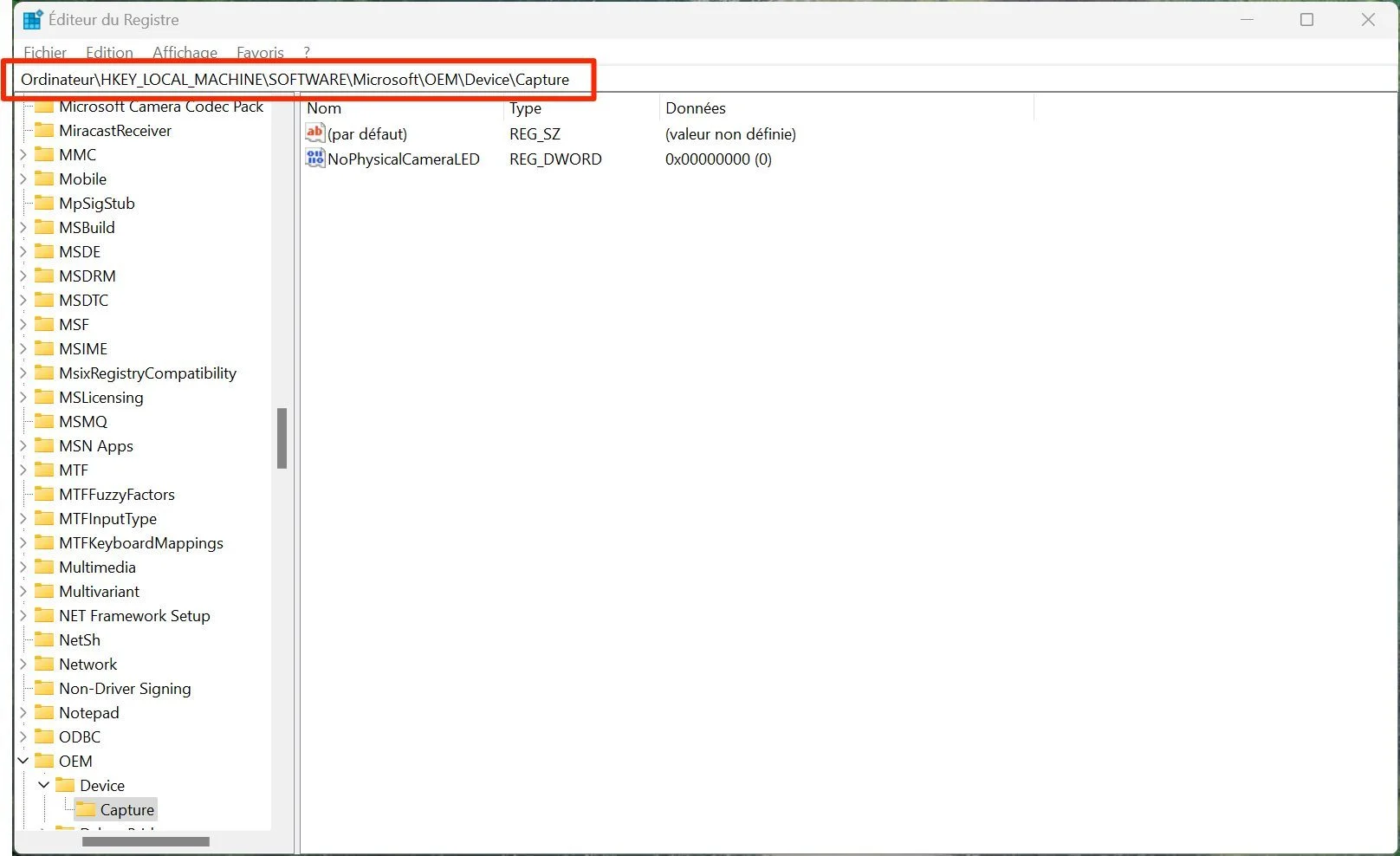Click the NoPhysicalCameraLED DWORD value icon
The width and height of the screenshot is (1400, 856).
(315, 158)
